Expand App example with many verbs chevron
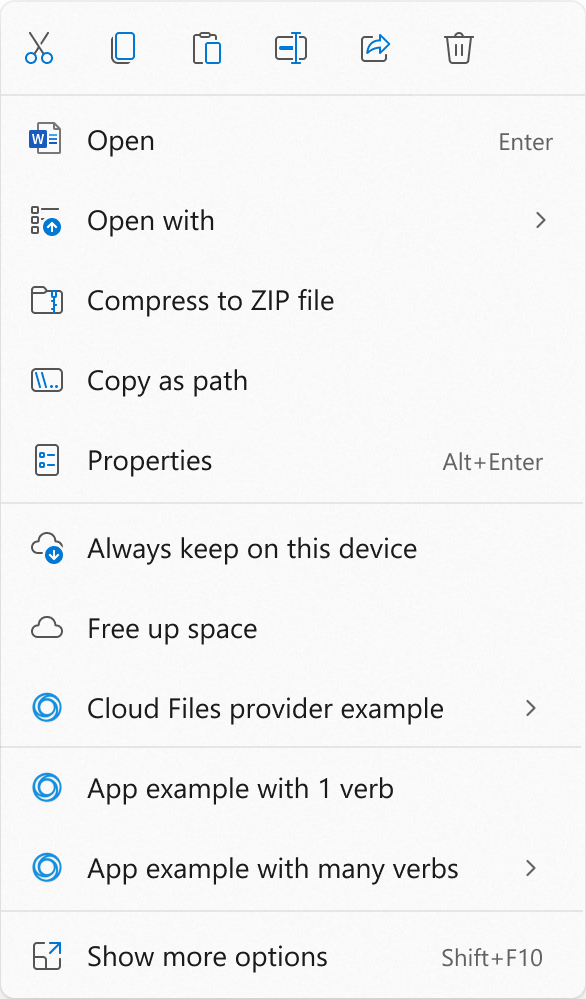The width and height of the screenshot is (586, 999). pyautogui.click(x=531, y=868)
